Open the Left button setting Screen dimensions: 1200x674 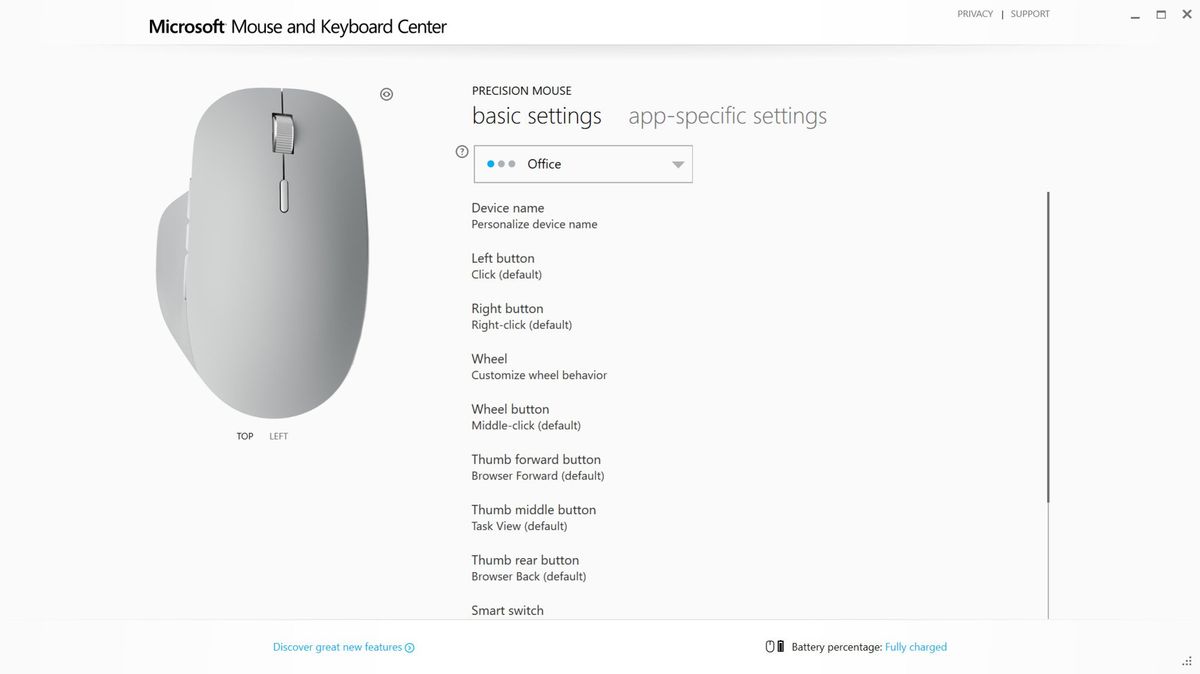(507, 266)
